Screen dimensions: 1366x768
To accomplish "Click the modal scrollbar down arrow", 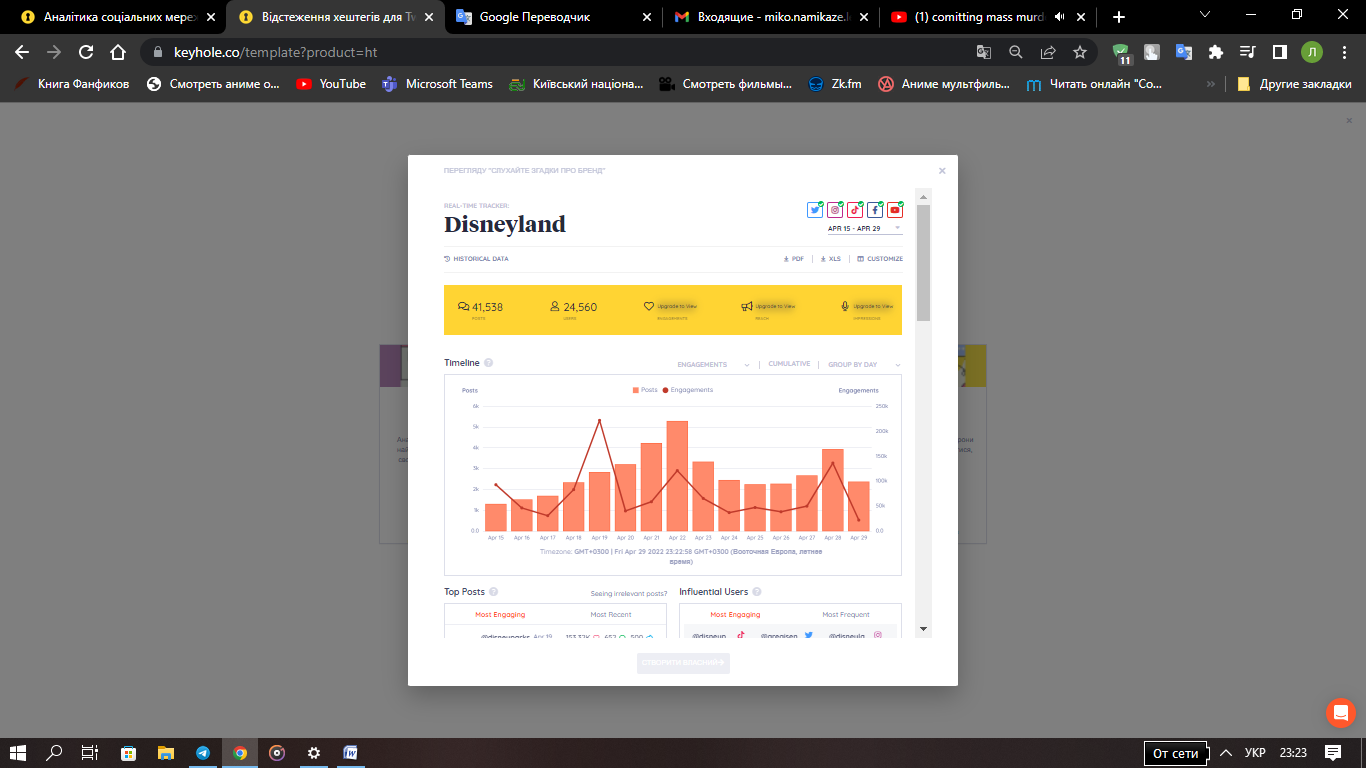I will [x=924, y=629].
